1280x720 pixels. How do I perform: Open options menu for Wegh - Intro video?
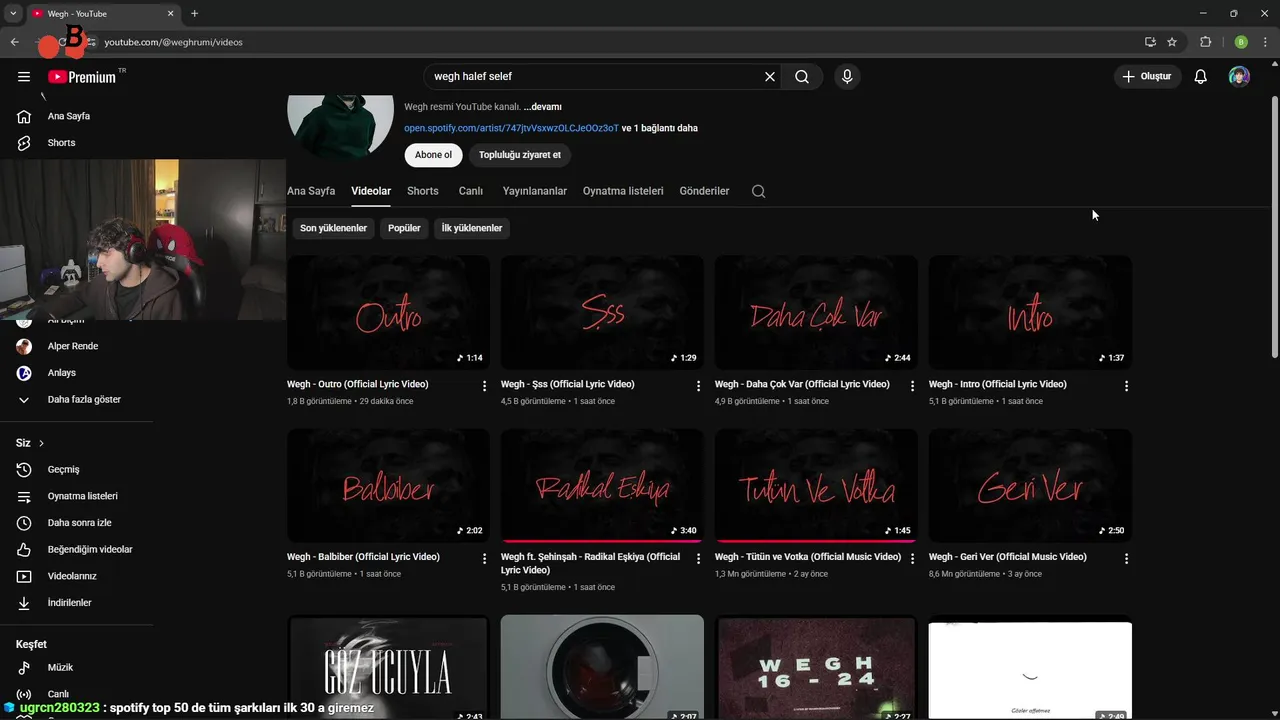point(1127,386)
